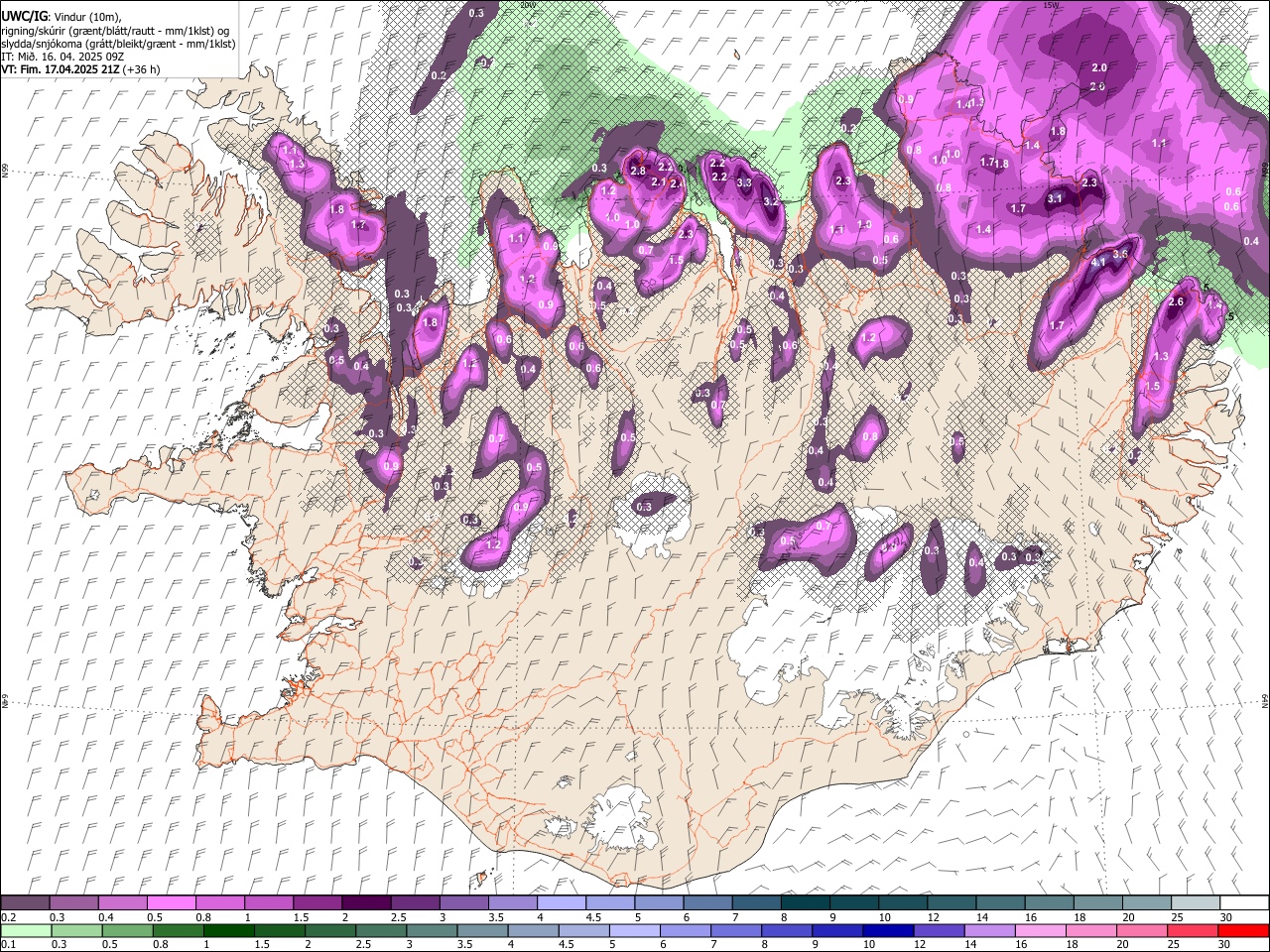Click the blue rain swatch for 8–9
This screenshot has height=952, width=1270.
click(787, 930)
